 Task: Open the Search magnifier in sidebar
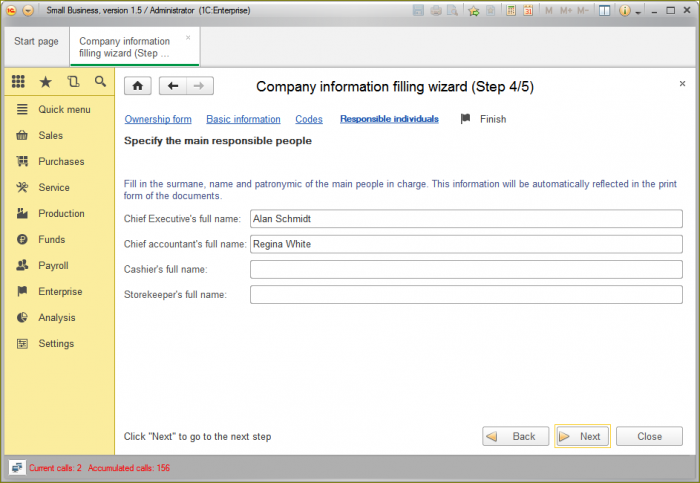(100, 82)
